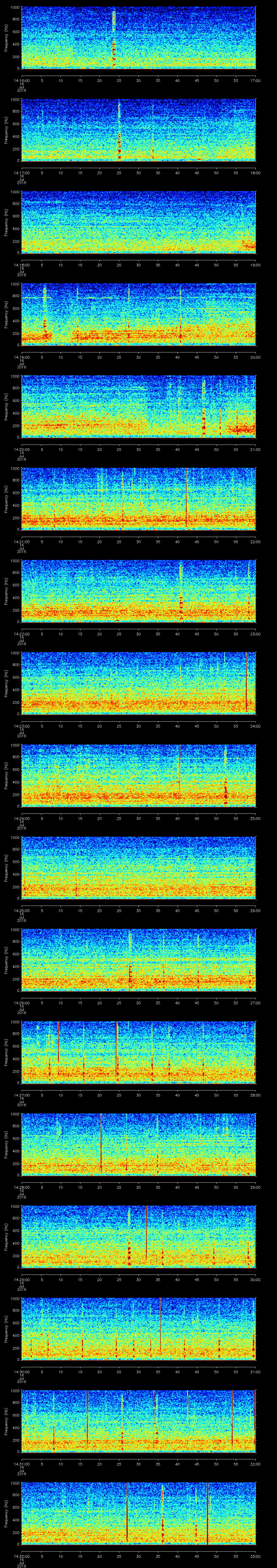Click the red vertical line near 20 s in the 14:28:00 spectrogram
The width and height of the screenshot is (277, 1568).
101,1141
